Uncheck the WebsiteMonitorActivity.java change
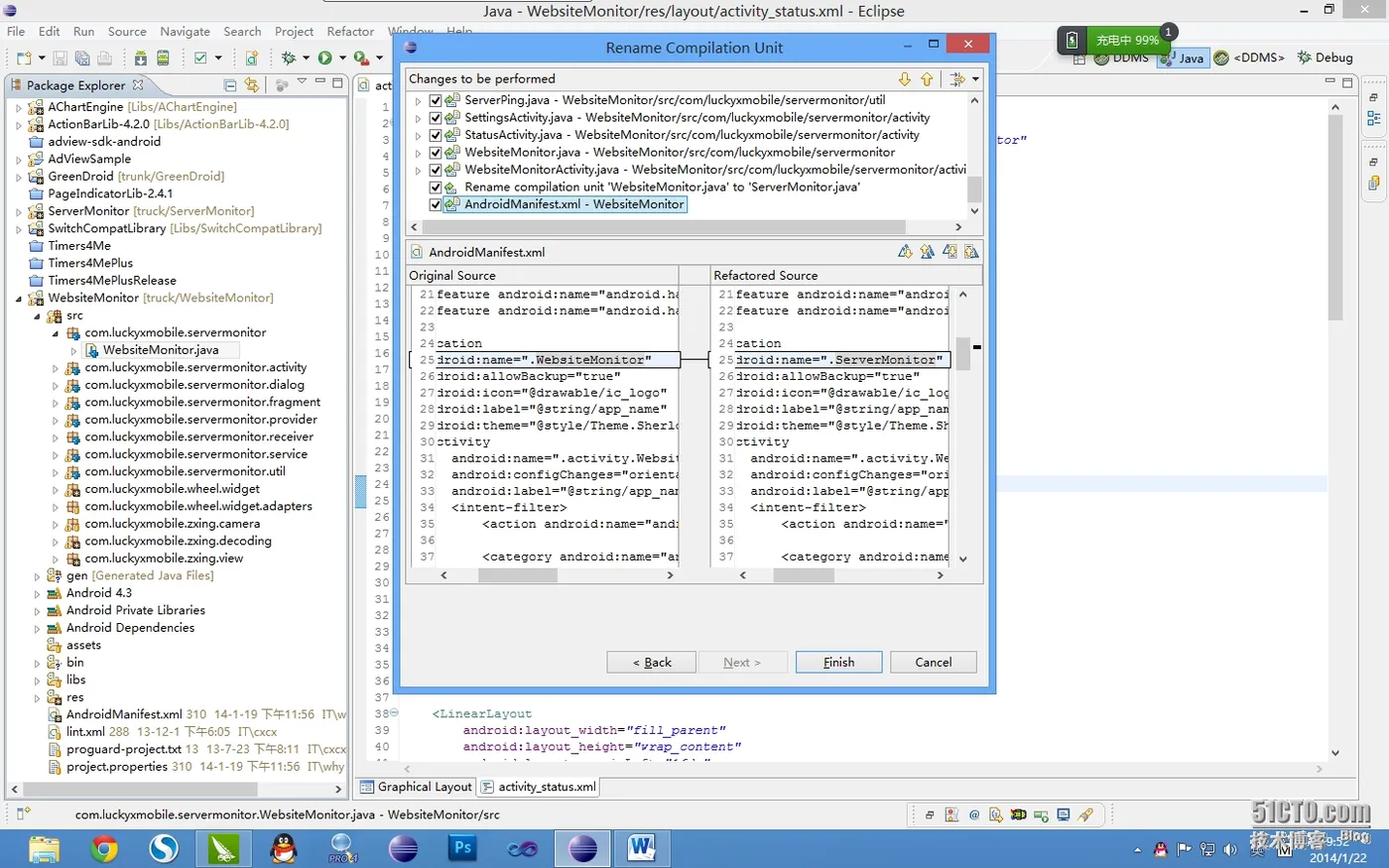The width and height of the screenshot is (1389, 868). (435, 170)
